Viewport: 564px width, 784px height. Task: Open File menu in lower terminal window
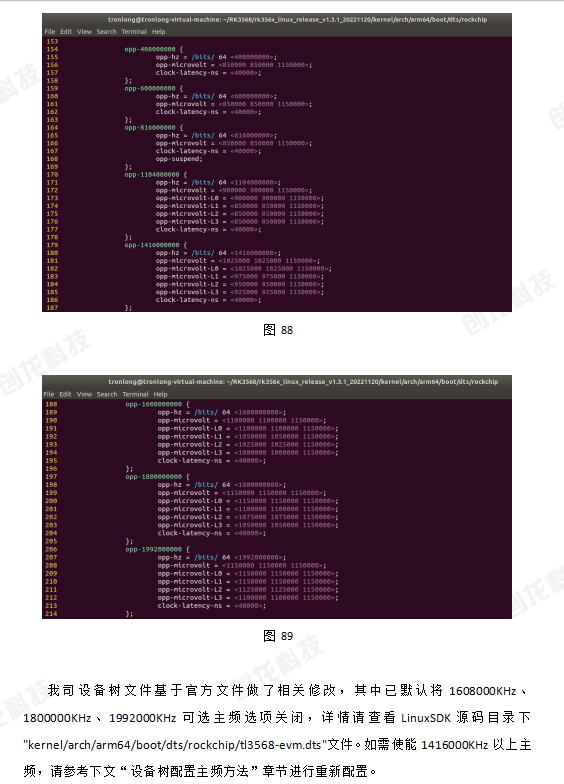click(x=49, y=394)
